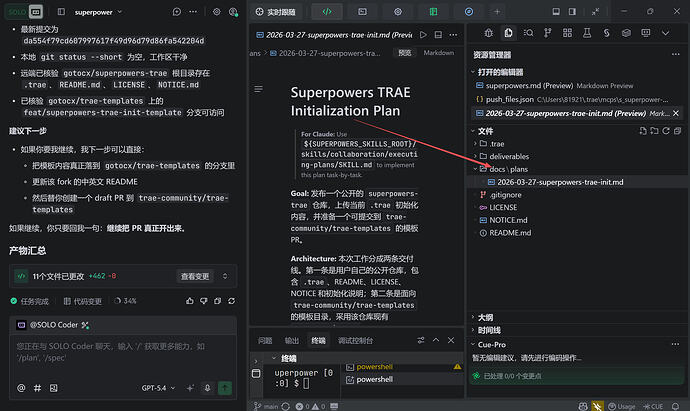
Task: Toggle the left sidebar layout icon
Action: click(61, 12)
